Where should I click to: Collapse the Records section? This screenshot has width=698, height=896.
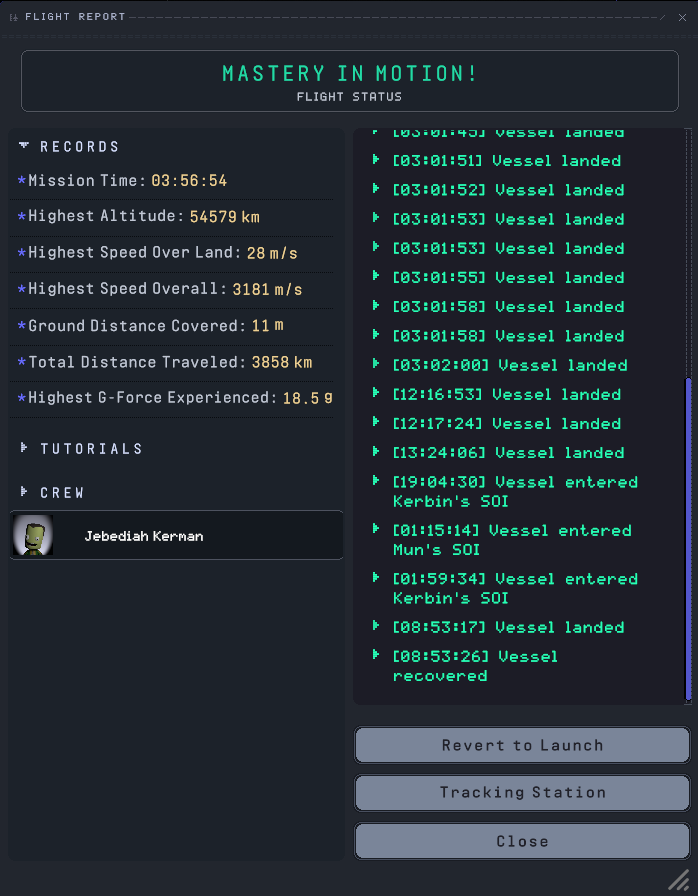tap(24, 146)
